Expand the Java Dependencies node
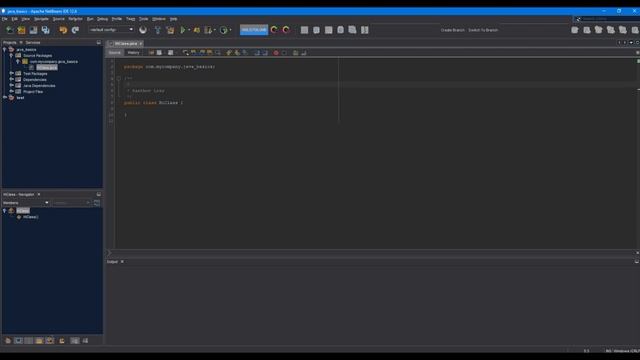The height and width of the screenshot is (360, 640). pyautogui.click(x=11, y=86)
